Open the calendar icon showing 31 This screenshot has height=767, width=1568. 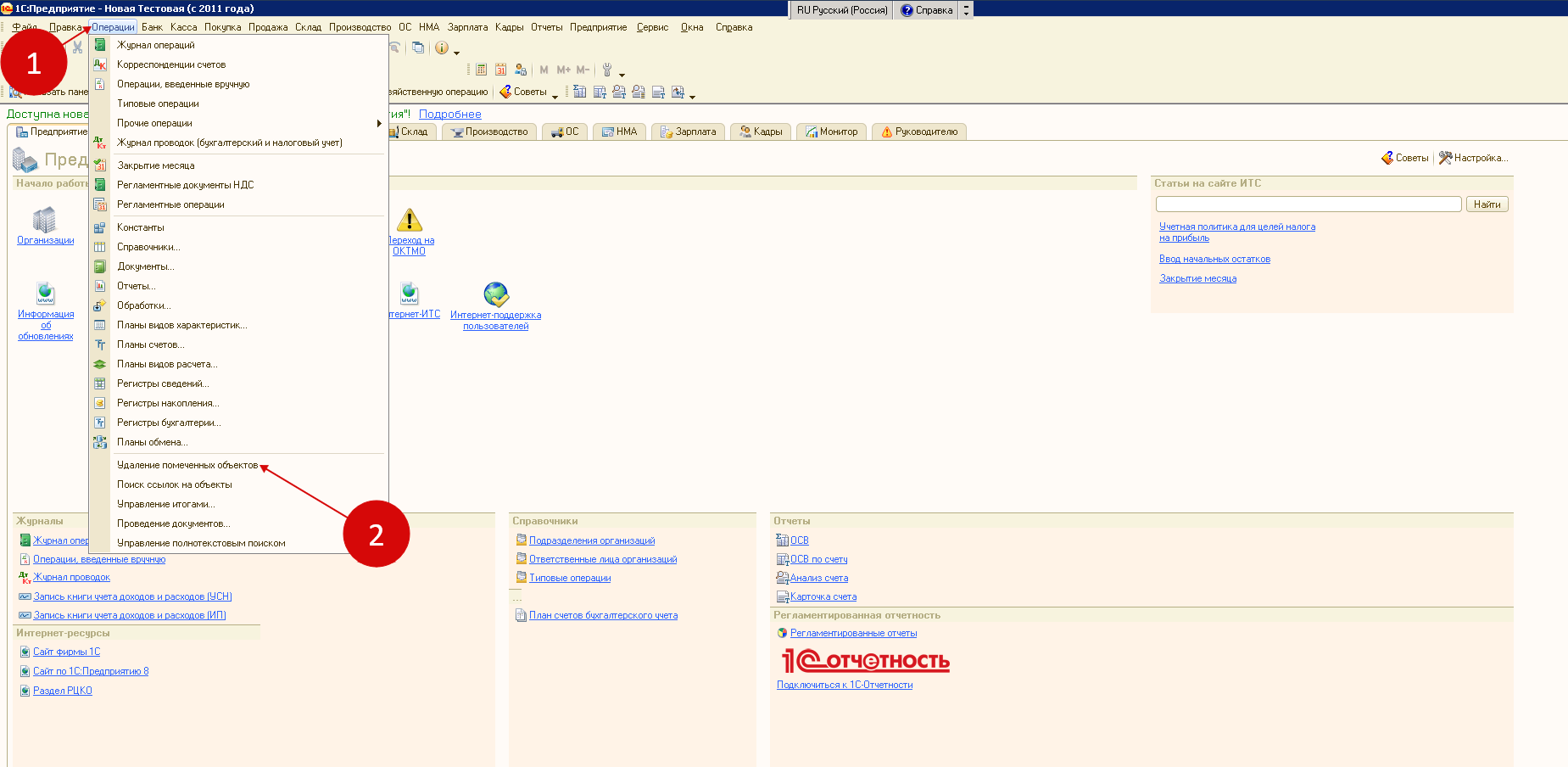[501, 70]
